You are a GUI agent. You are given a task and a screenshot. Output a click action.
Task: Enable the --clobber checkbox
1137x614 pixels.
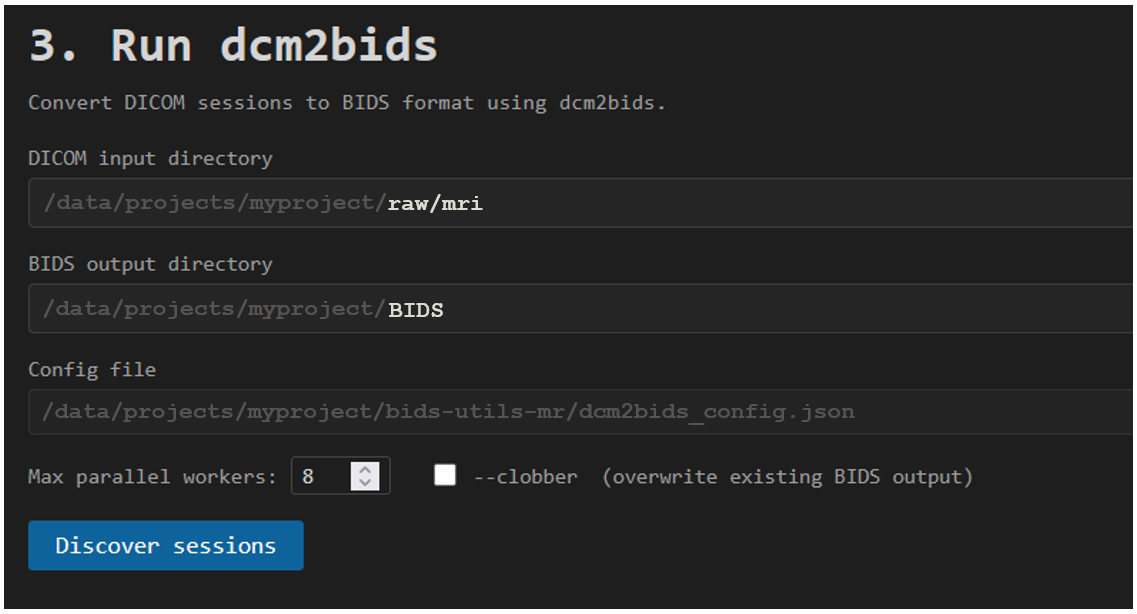coord(445,476)
